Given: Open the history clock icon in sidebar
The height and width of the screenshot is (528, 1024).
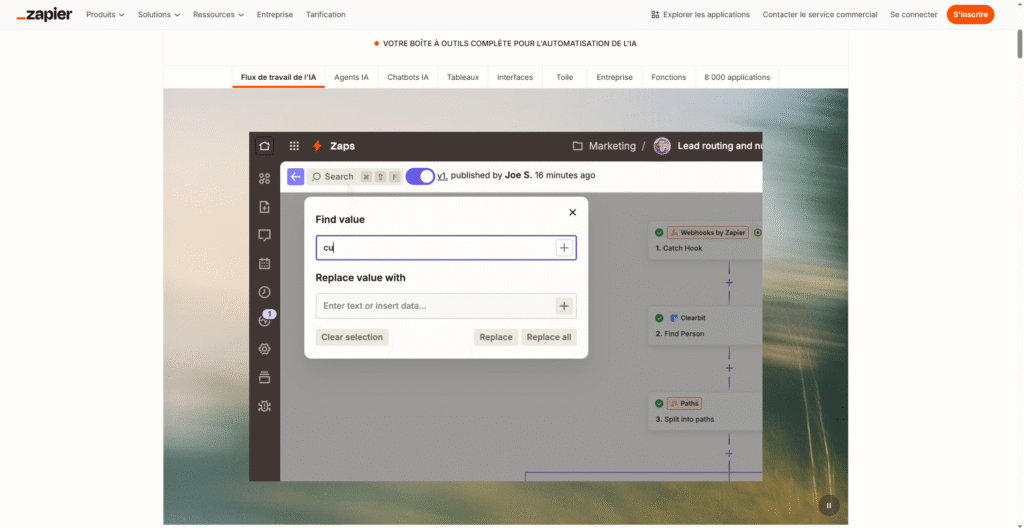Looking at the screenshot, I should 264,292.
